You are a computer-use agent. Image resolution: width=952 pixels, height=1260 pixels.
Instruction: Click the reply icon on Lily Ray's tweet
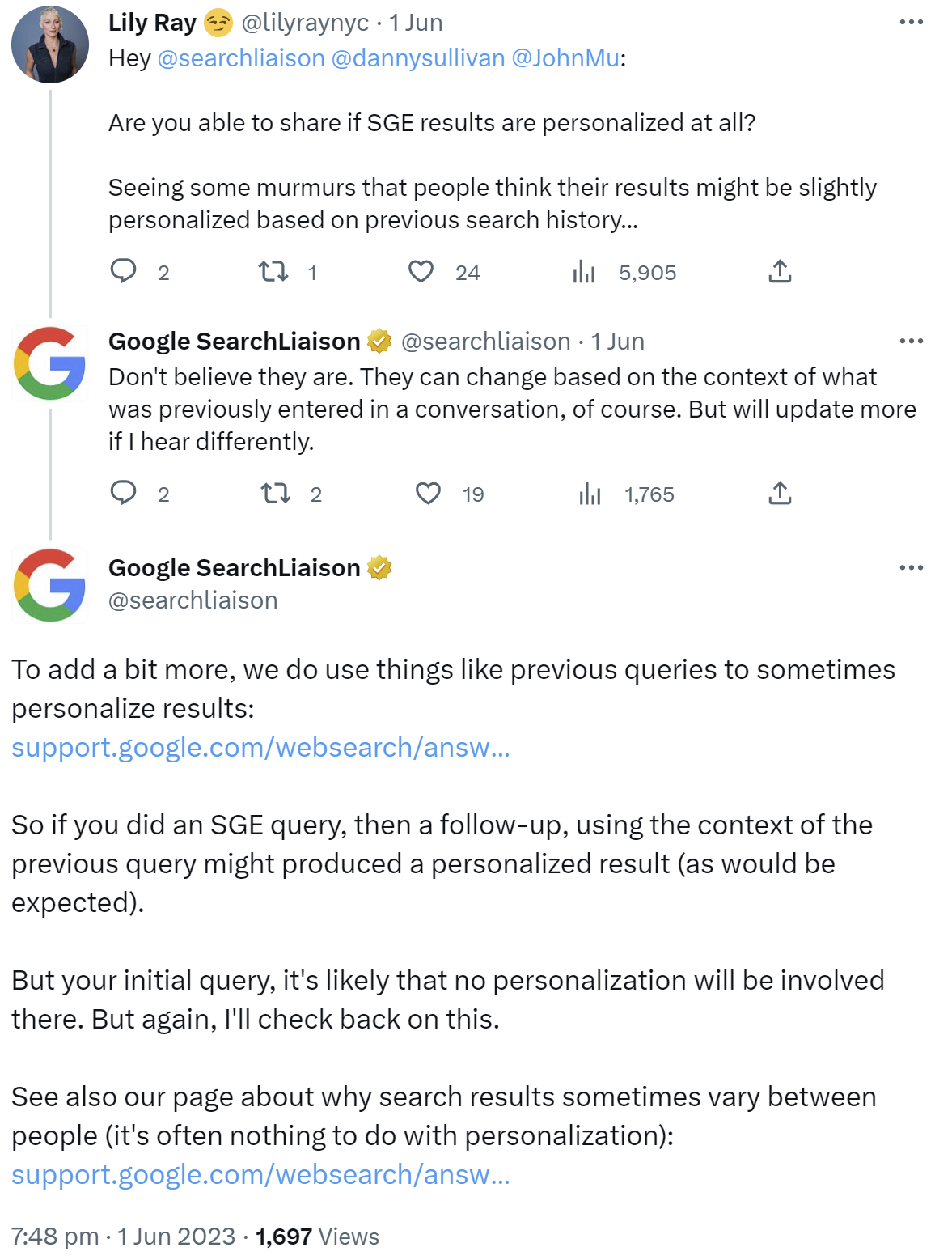[125, 272]
